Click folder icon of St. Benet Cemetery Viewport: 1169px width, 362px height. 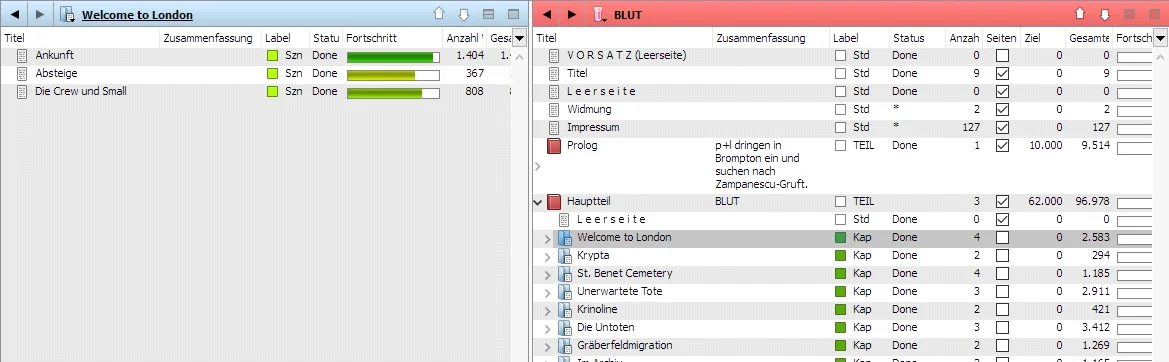click(x=565, y=273)
